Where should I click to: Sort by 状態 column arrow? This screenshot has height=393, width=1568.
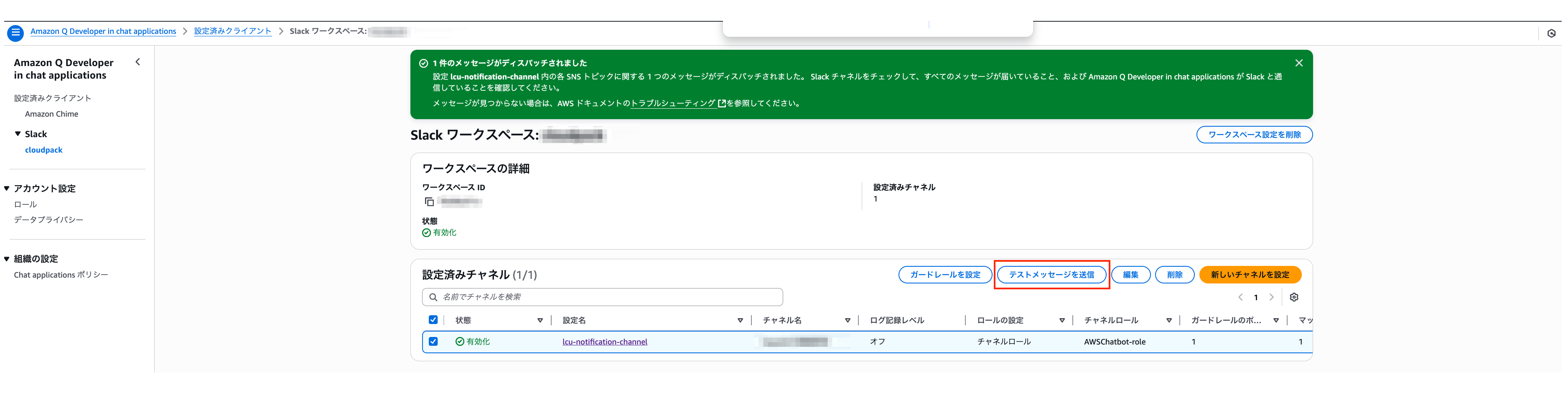(x=540, y=321)
